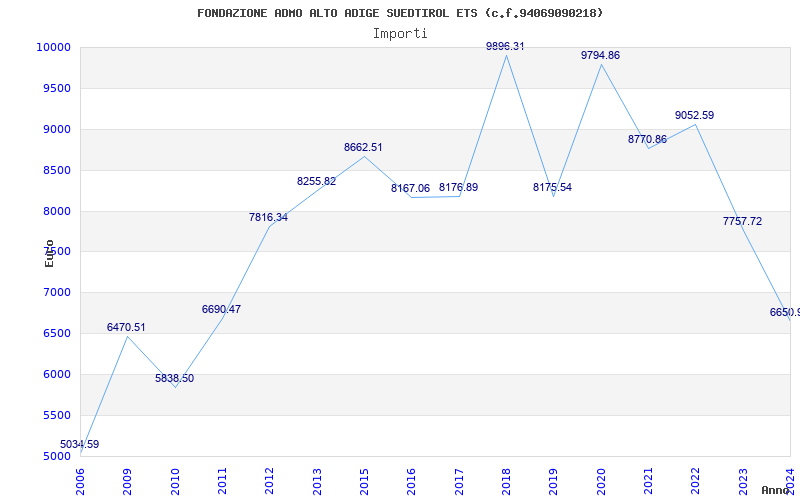The height and width of the screenshot is (500, 800).
Task: Select data label 8770.86
Action: (x=647, y=139)
